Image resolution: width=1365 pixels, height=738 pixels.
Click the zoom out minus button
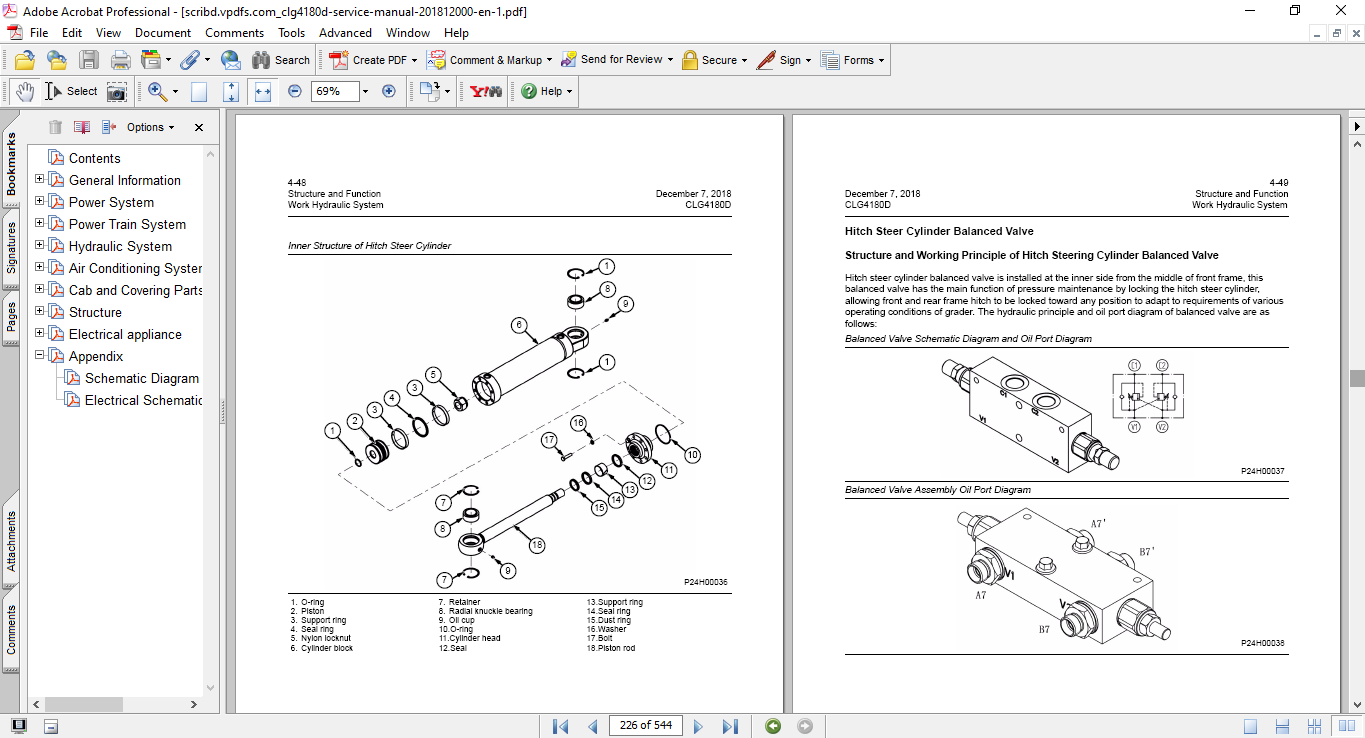[295, 91]
